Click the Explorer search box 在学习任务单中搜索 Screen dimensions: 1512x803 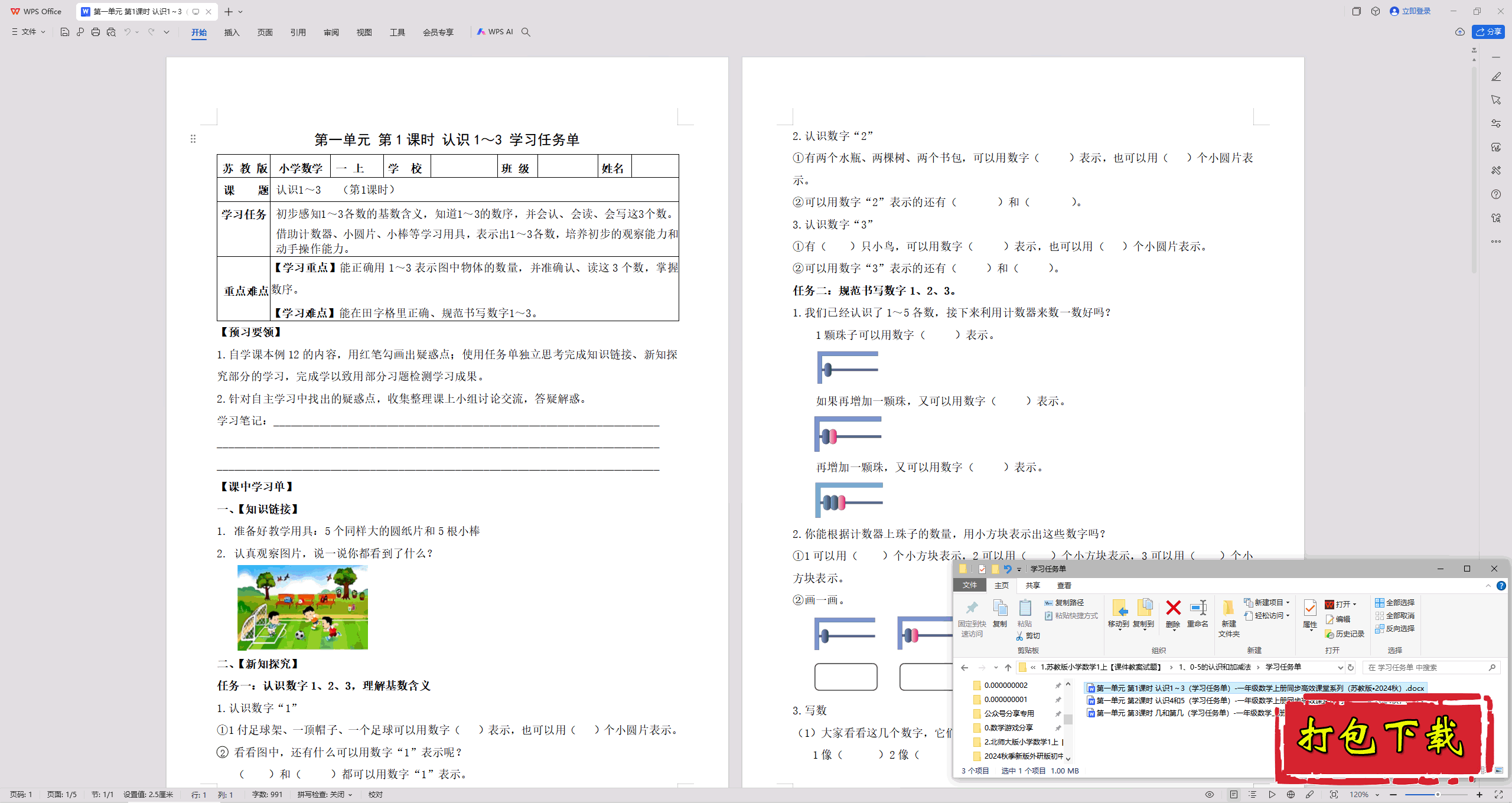pyautogui.click(x=1431, y=668)
